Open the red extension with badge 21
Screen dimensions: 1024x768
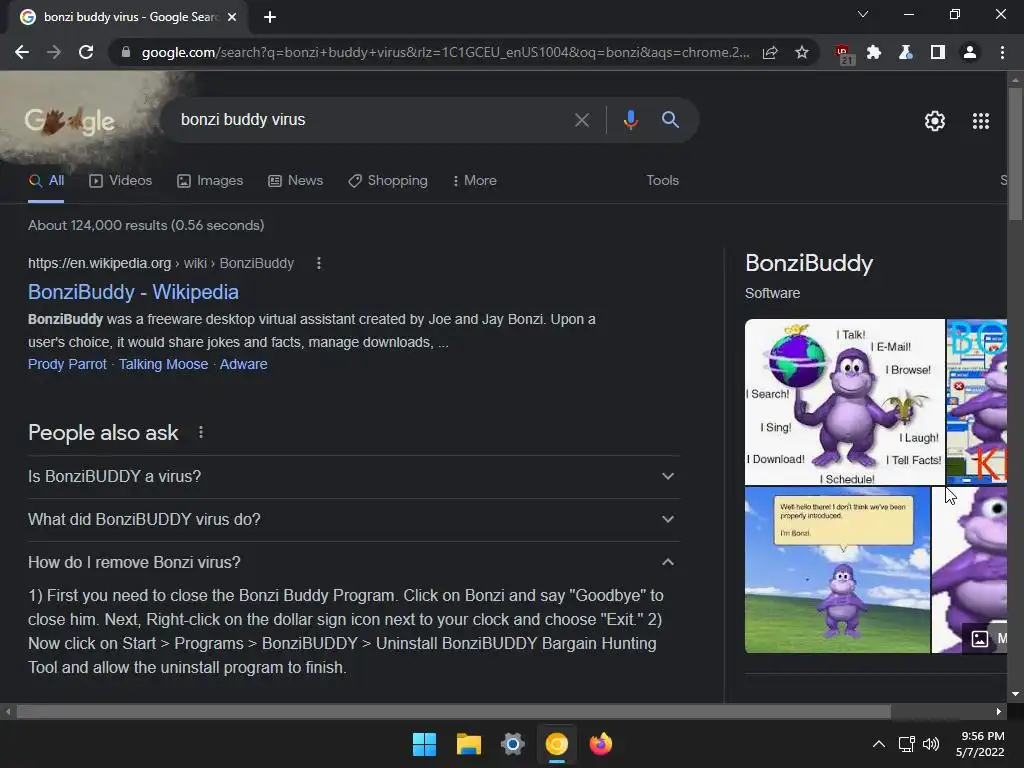click(x=844, y=54)
